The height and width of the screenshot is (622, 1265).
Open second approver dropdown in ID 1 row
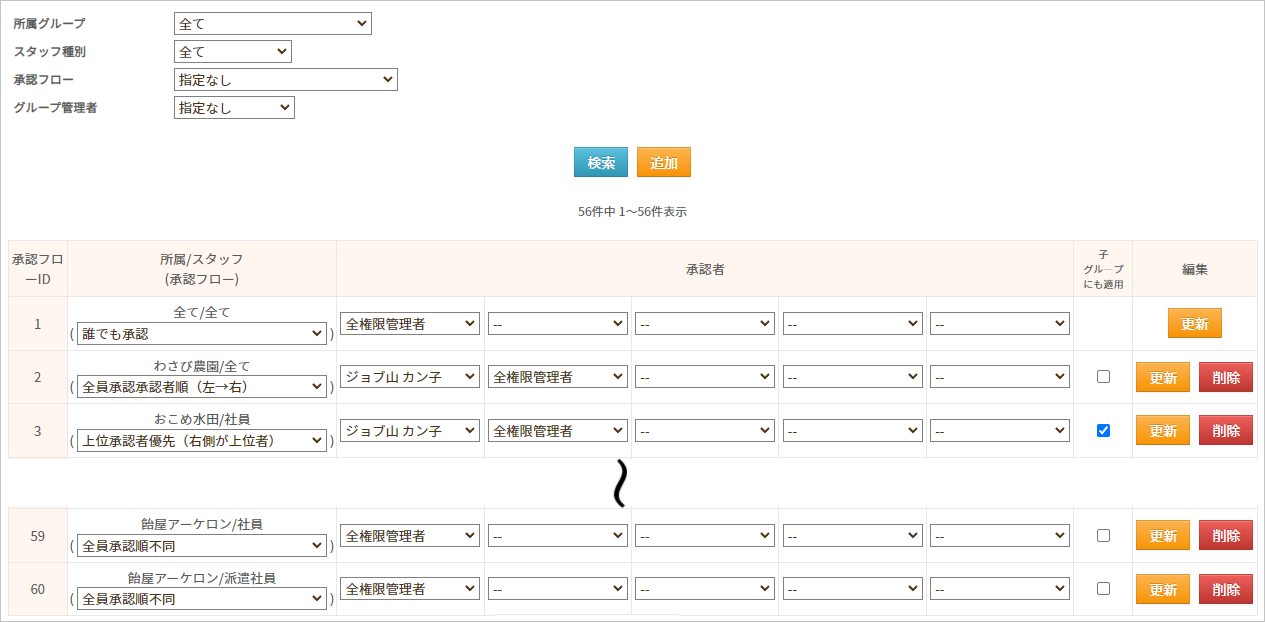(x=557, y=324)
